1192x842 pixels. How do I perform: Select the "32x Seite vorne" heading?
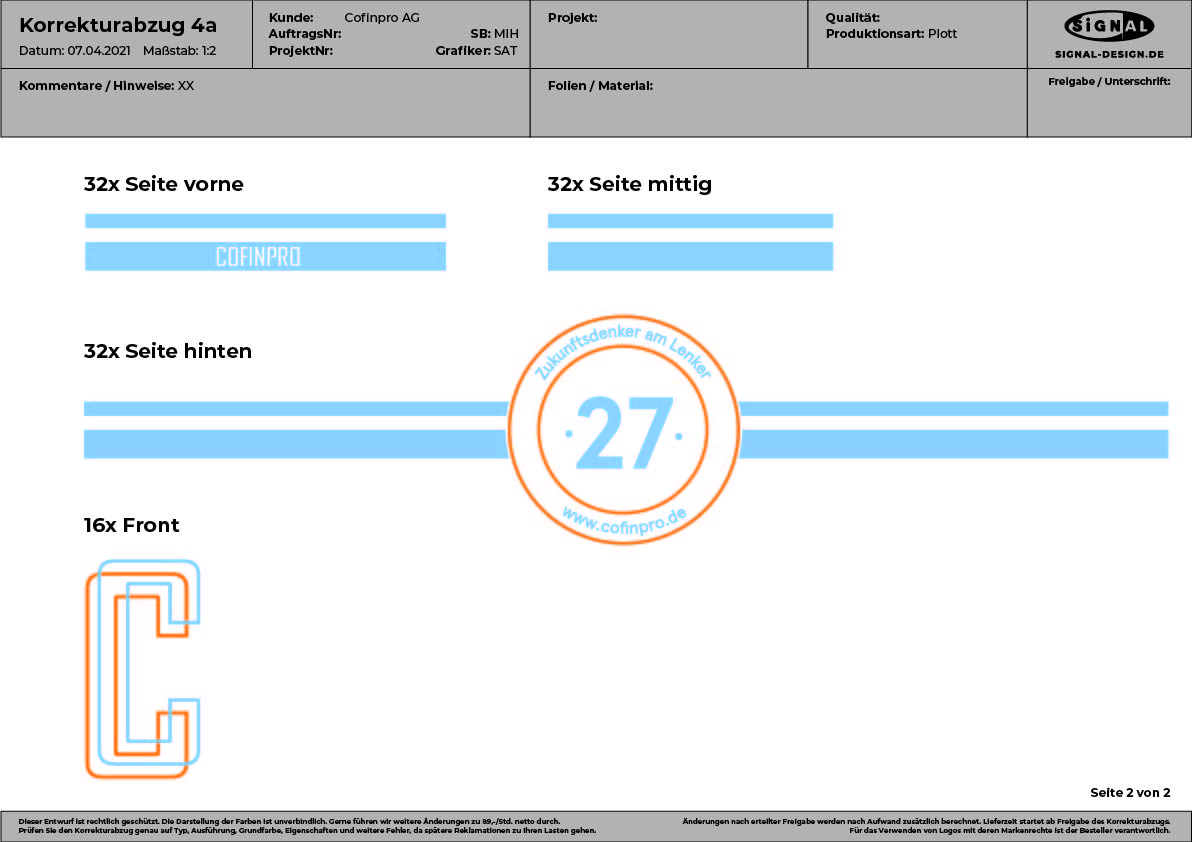[163, 185]
